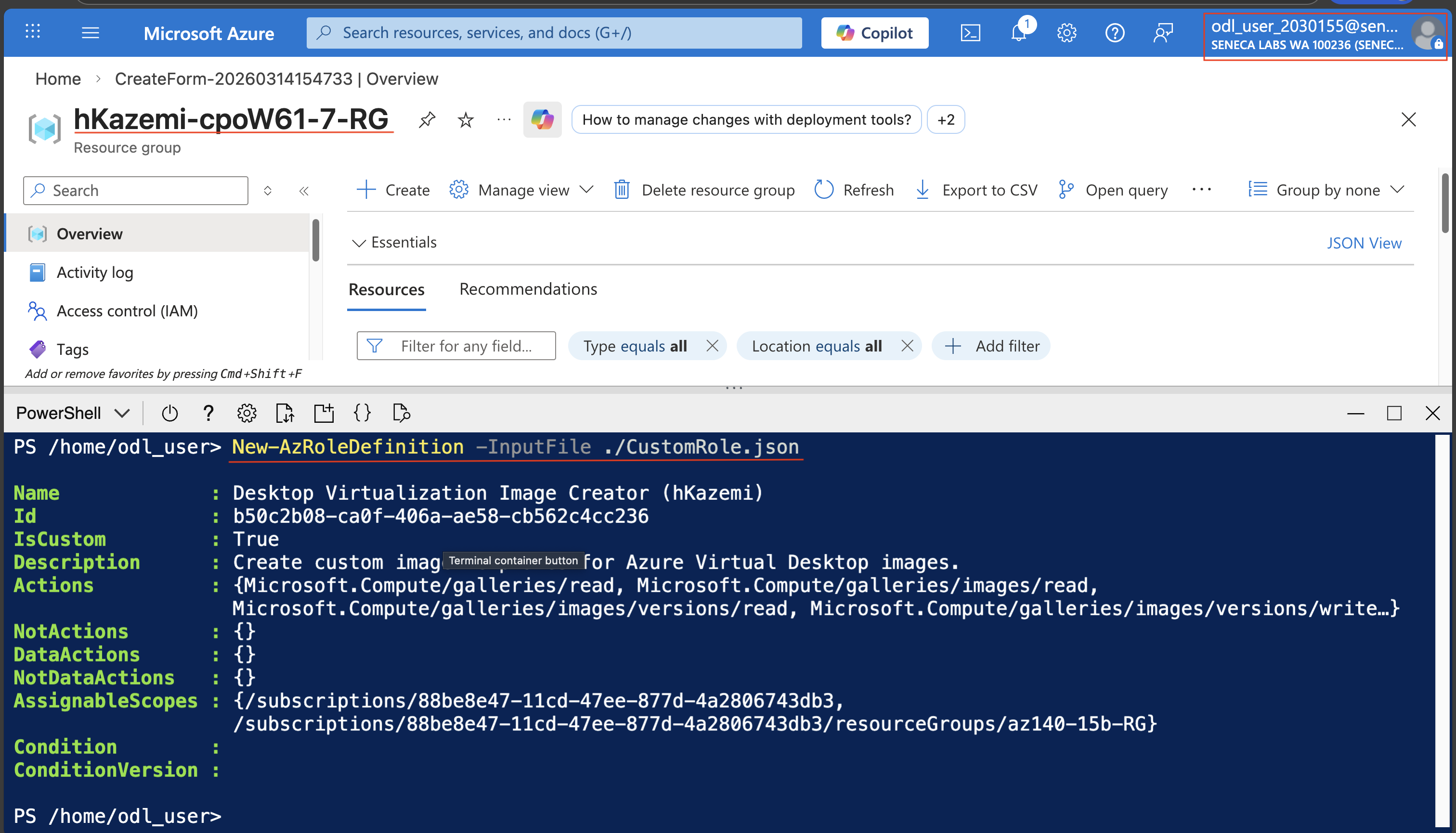The image size is (1456, 833).
Task: Pin the resource group to dashboard
Action: 427,119
